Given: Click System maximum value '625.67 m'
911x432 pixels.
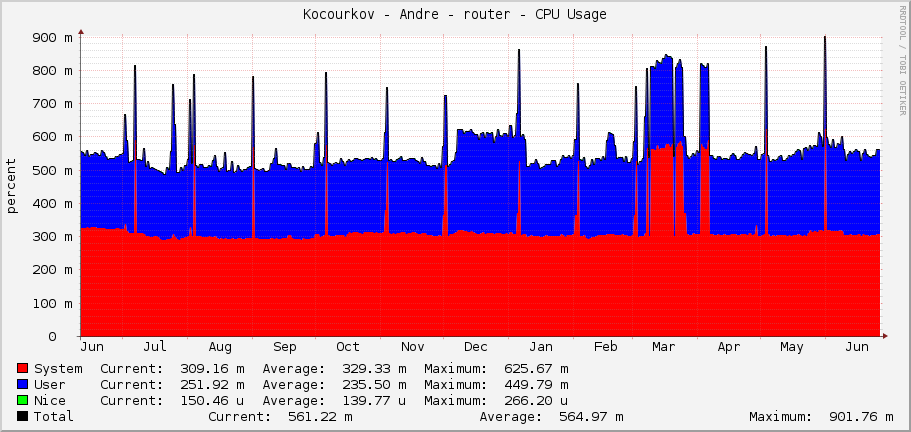Looking at the screenshot, I should 536,369.
